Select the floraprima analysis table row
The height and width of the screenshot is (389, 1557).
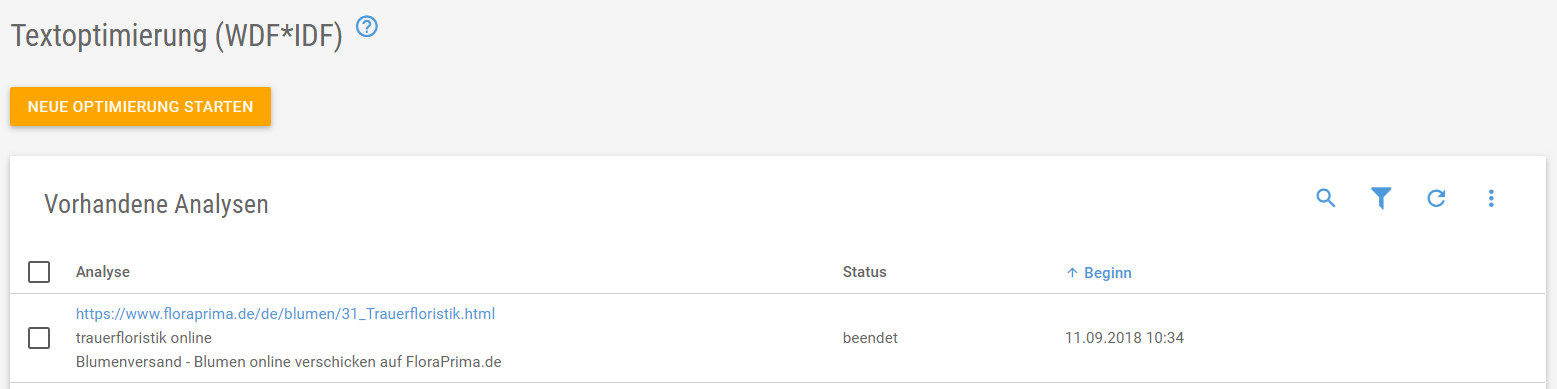(778, 338)
